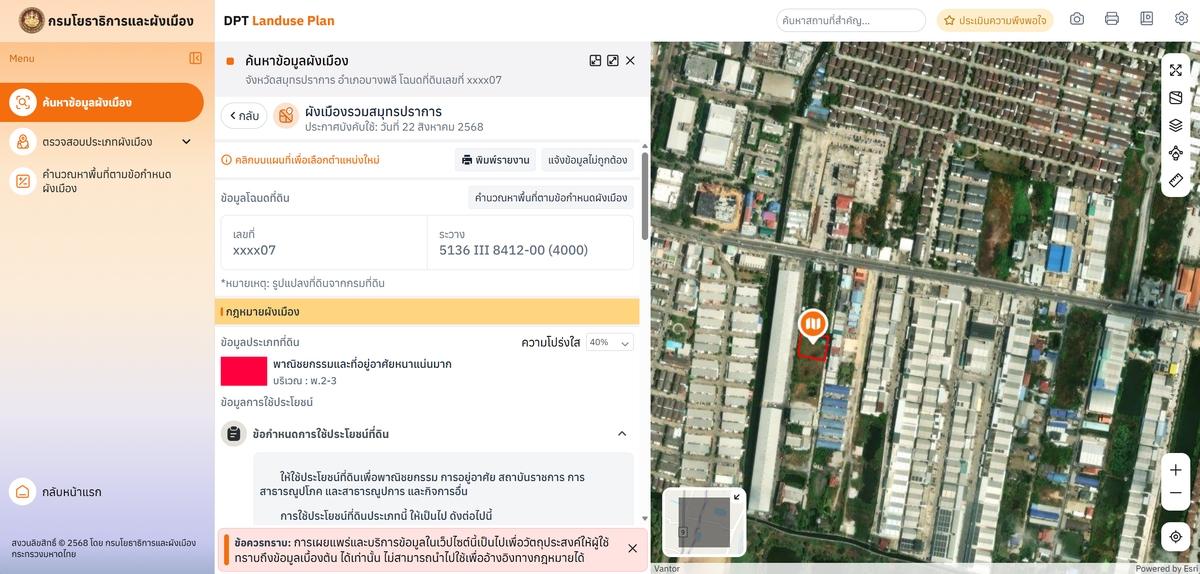Click the overview mini-map thumbnail
The image size is (1200, 574).
pyautogui.click(x=704, y=521)
